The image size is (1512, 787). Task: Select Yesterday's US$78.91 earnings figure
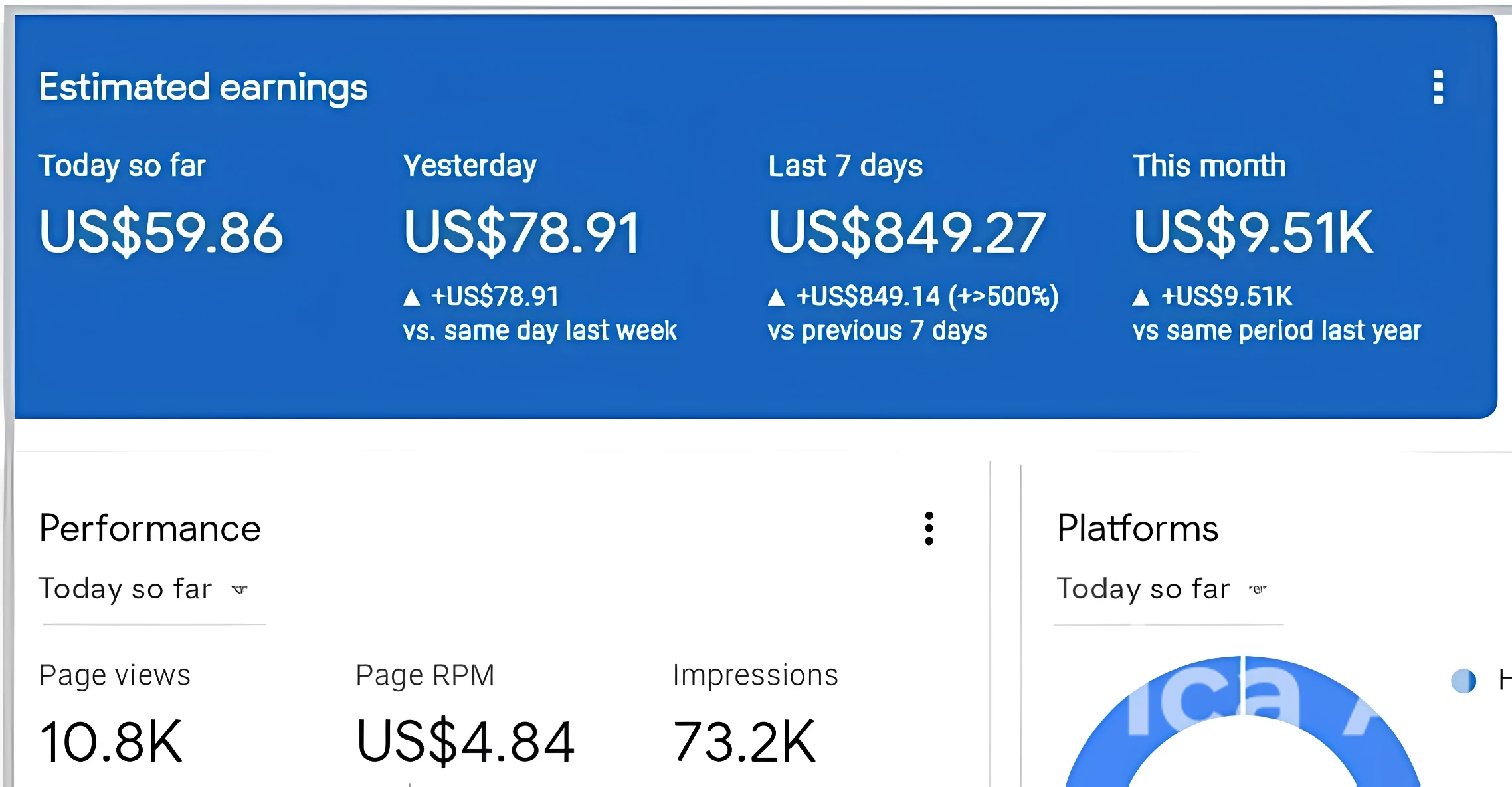tap(521, 232)
